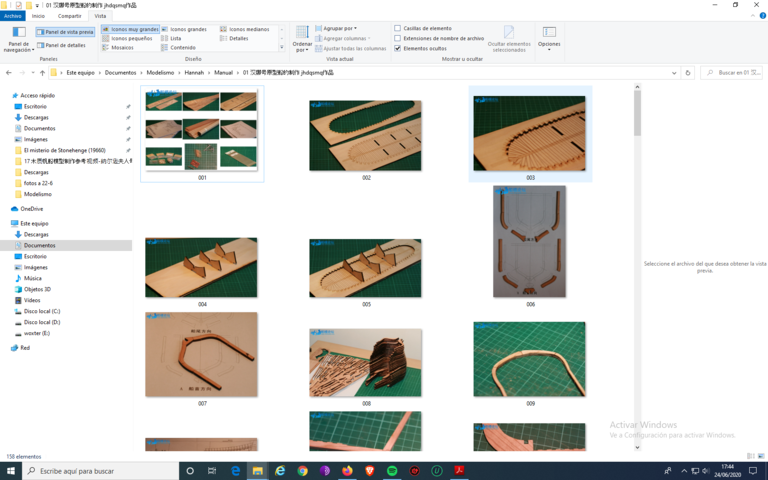Open Windows Start menu
Viewport: 768px width, 480px height.
pos(10,471)
